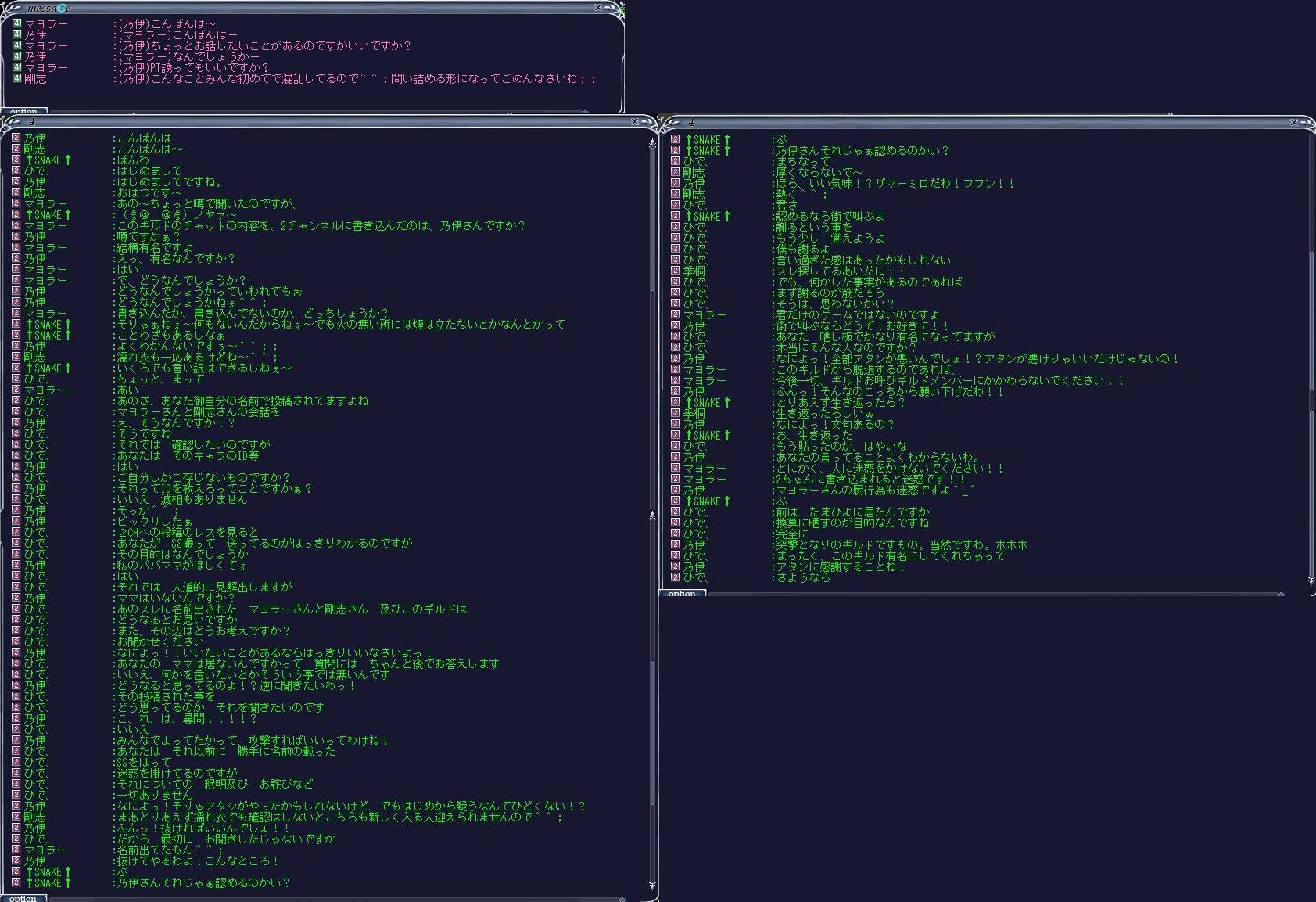Click the channel icon beside the さようなら message

(676, 577)
